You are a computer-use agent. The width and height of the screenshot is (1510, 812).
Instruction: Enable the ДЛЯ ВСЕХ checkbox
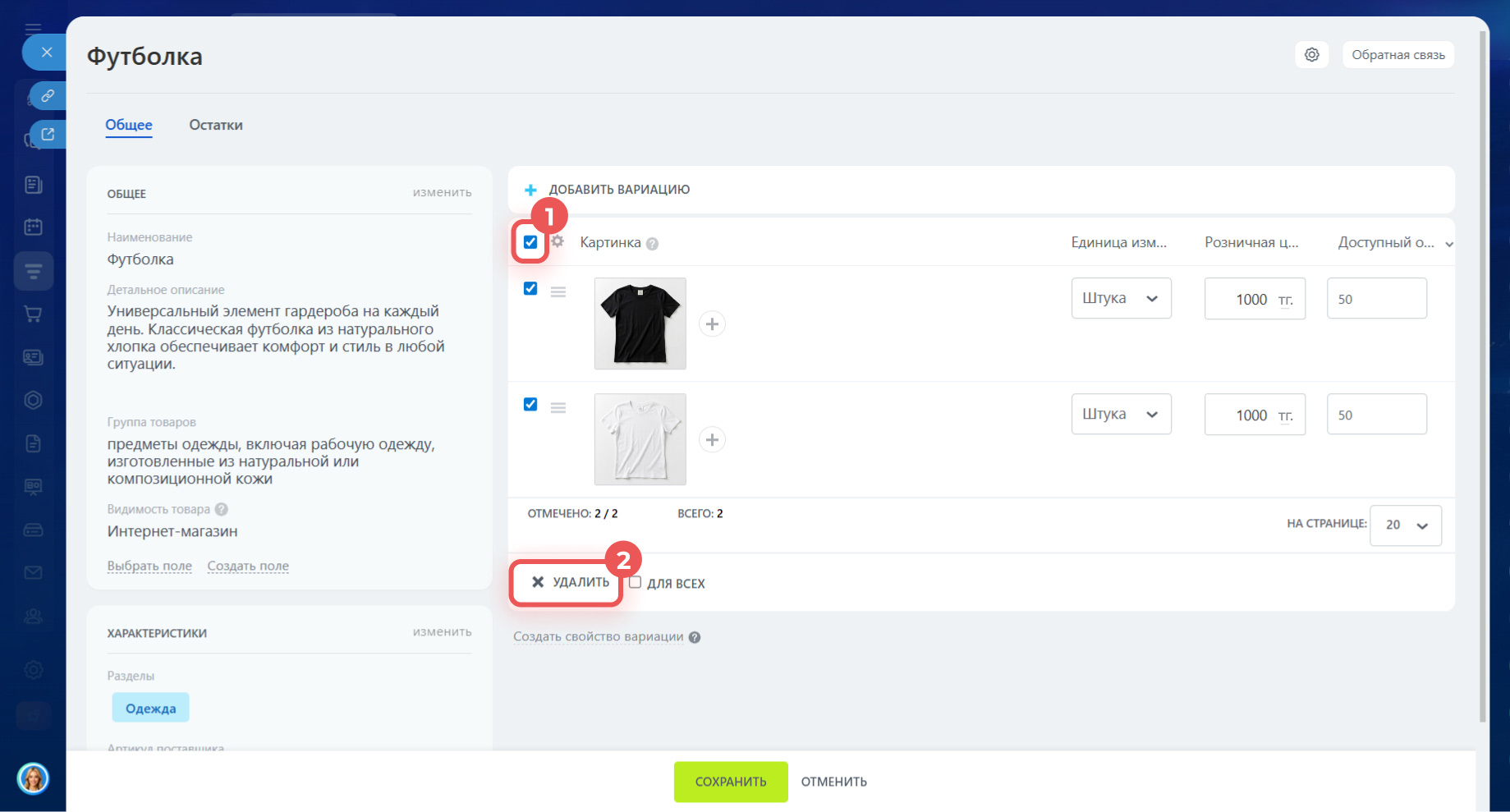coord(635,582)
